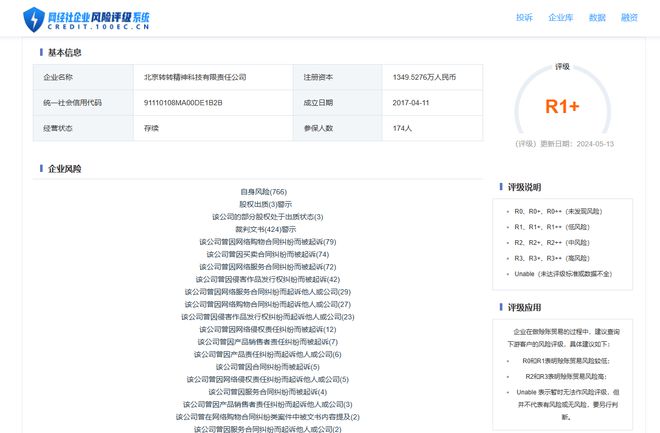Click the R3、R3+、R3++ (高风险) legend line

pos(552,258)
